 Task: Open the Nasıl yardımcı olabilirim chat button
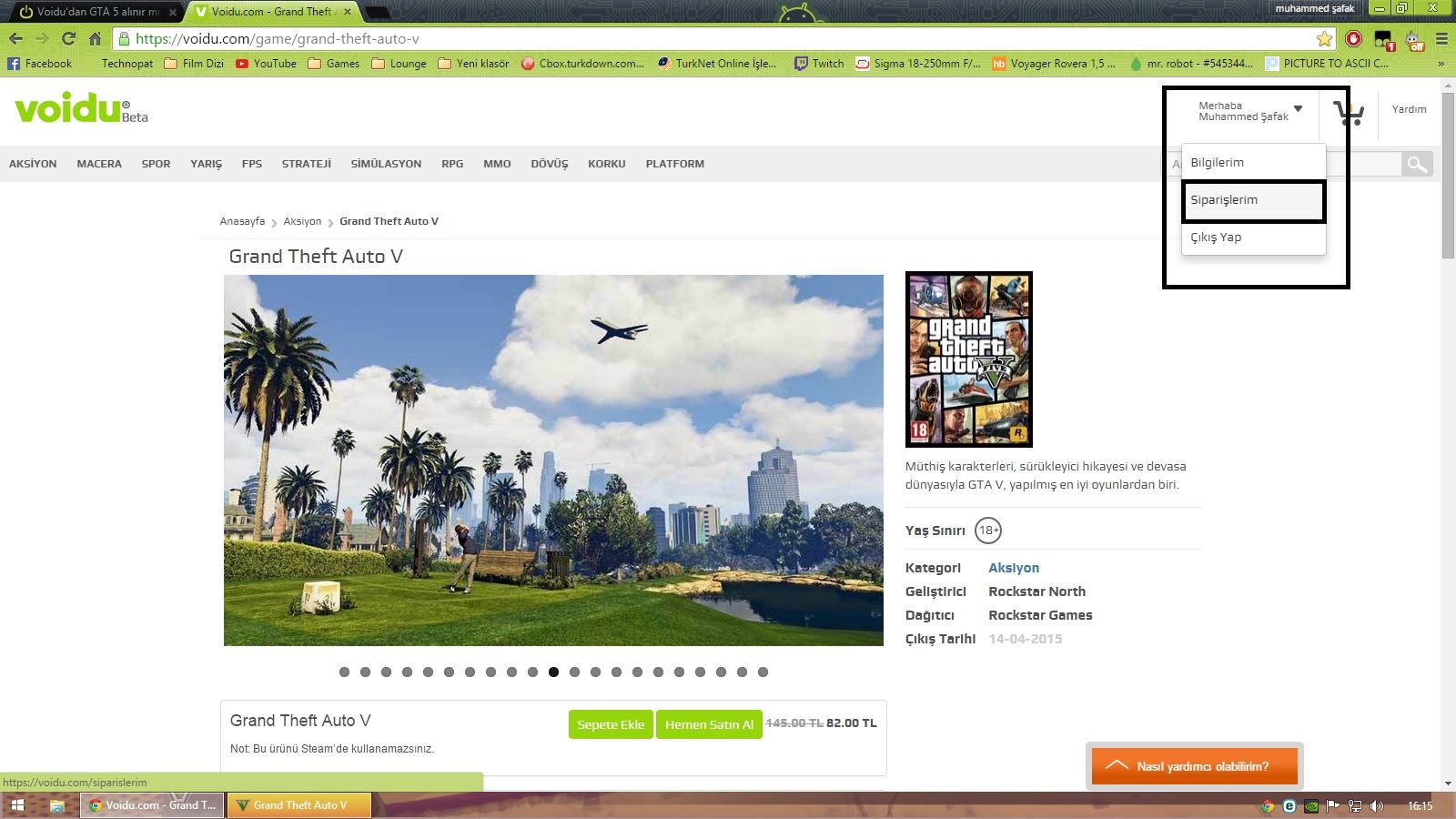(x=1194, y=766)
